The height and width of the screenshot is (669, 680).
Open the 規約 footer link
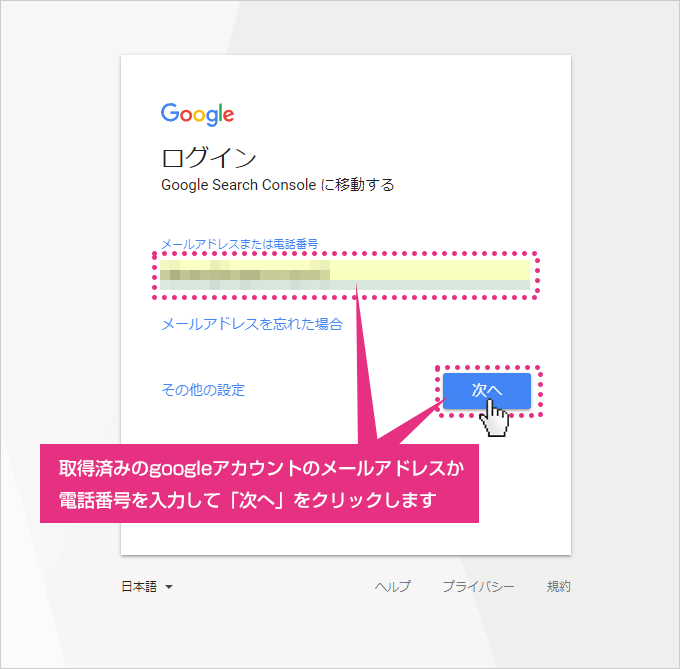[559, 587]
